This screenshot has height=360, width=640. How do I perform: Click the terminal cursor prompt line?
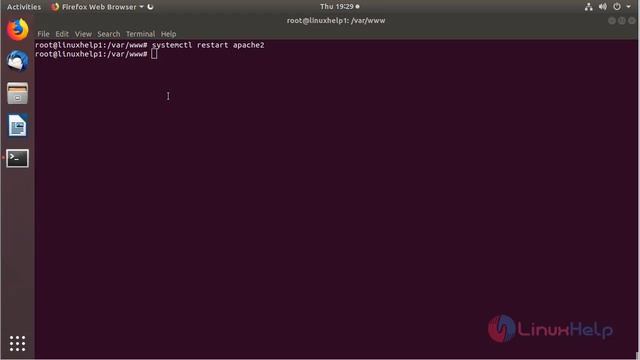click(96, 54)
